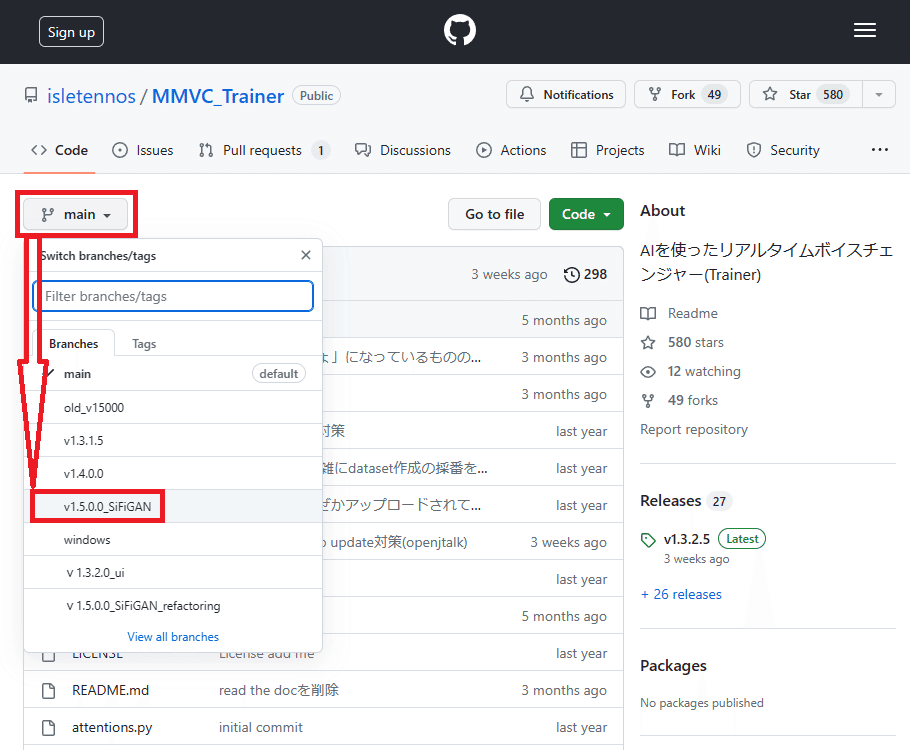The height and width of the screenshot is (750, 910).
Task: Click the file icon beside README.md
Action: [50, 690]
